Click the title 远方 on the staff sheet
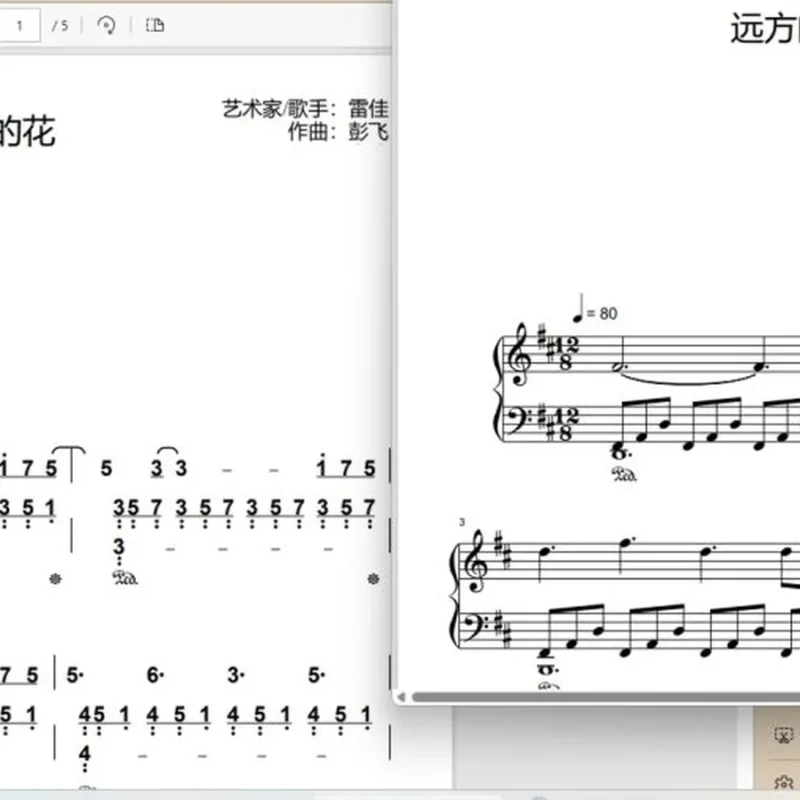The height and width of the screenshot is (800, 800). [x=765, y=29]
